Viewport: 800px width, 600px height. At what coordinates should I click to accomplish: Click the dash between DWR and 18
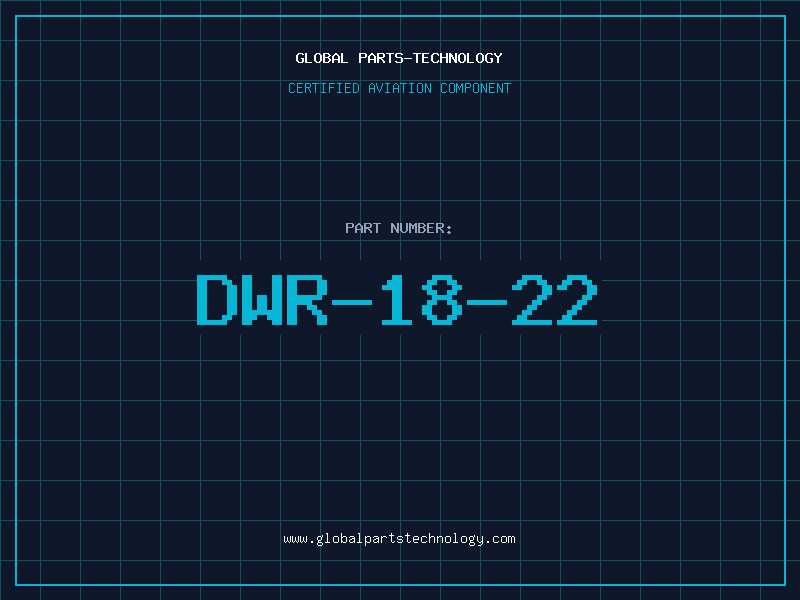352,302
